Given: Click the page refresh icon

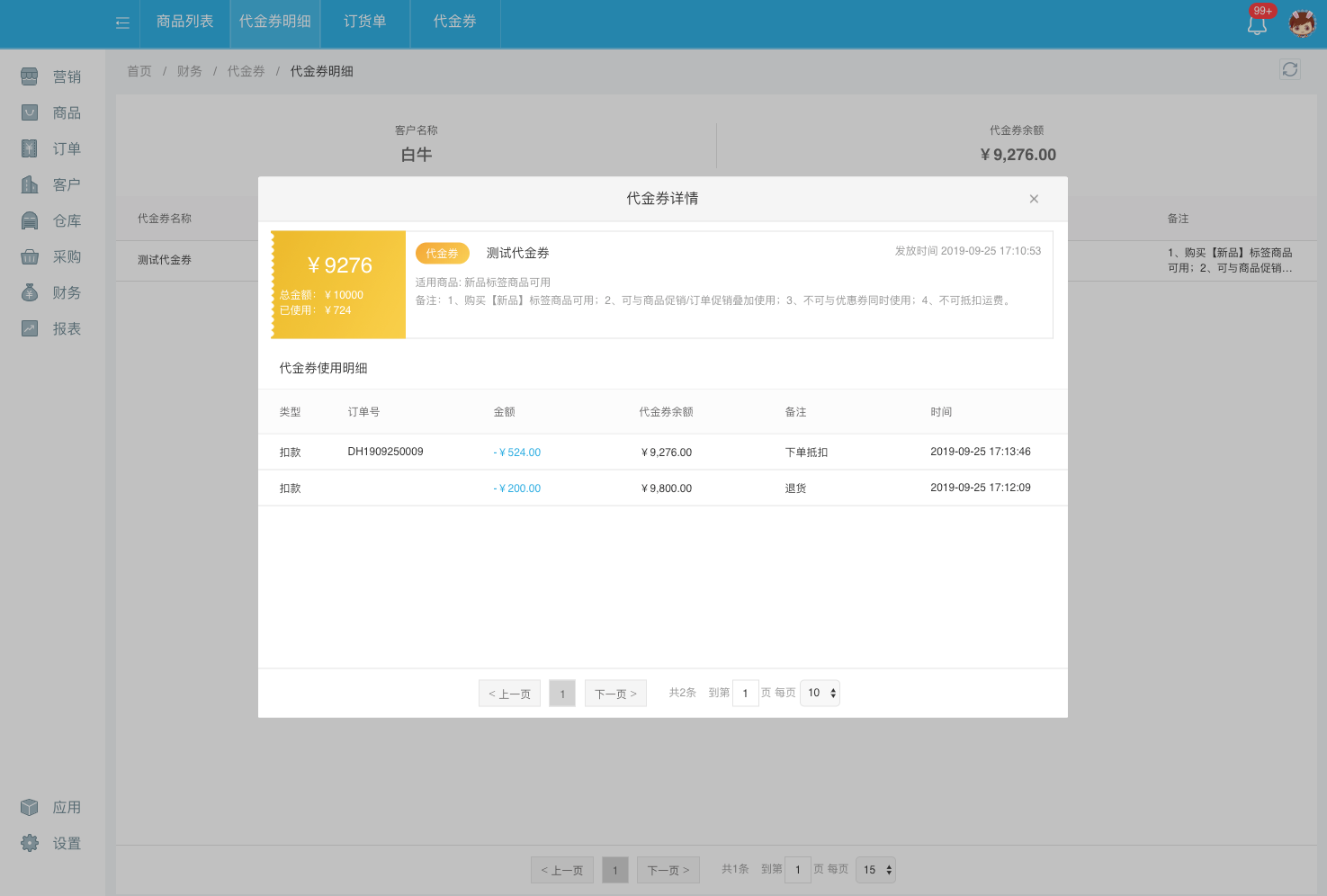Looking at the screenshot, I should click(x=1289, y=69).
